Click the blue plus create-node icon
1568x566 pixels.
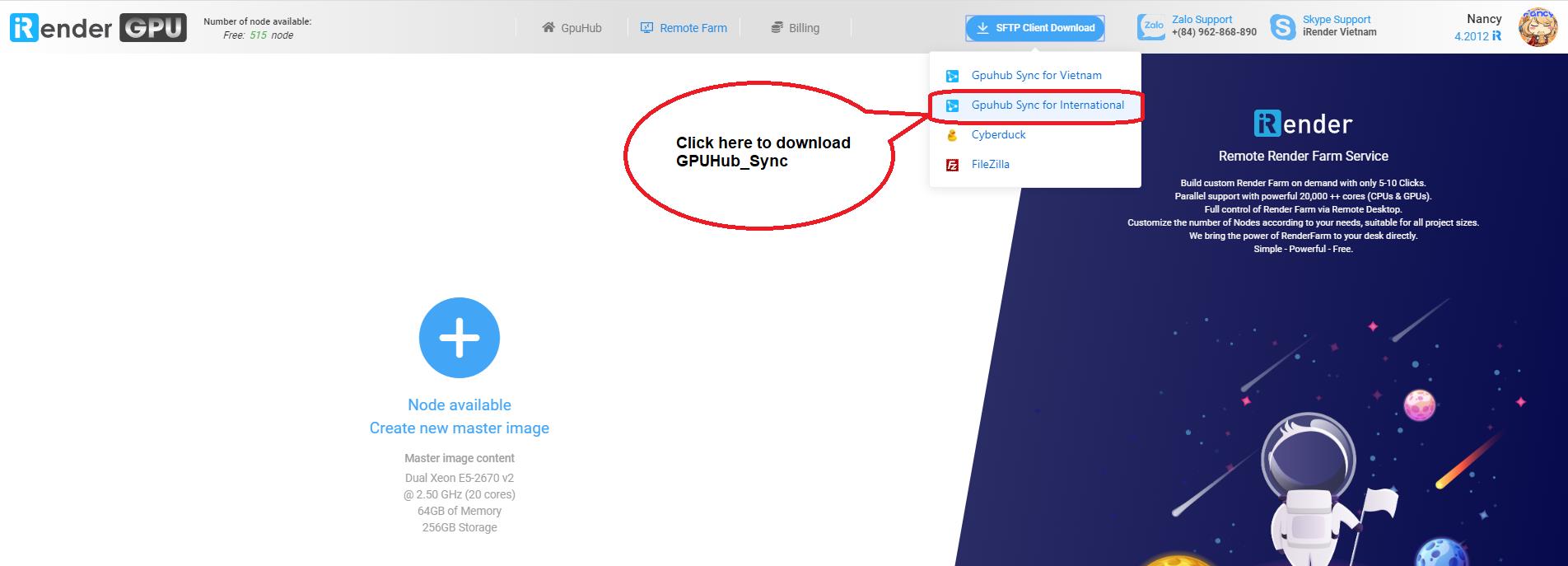459,338
